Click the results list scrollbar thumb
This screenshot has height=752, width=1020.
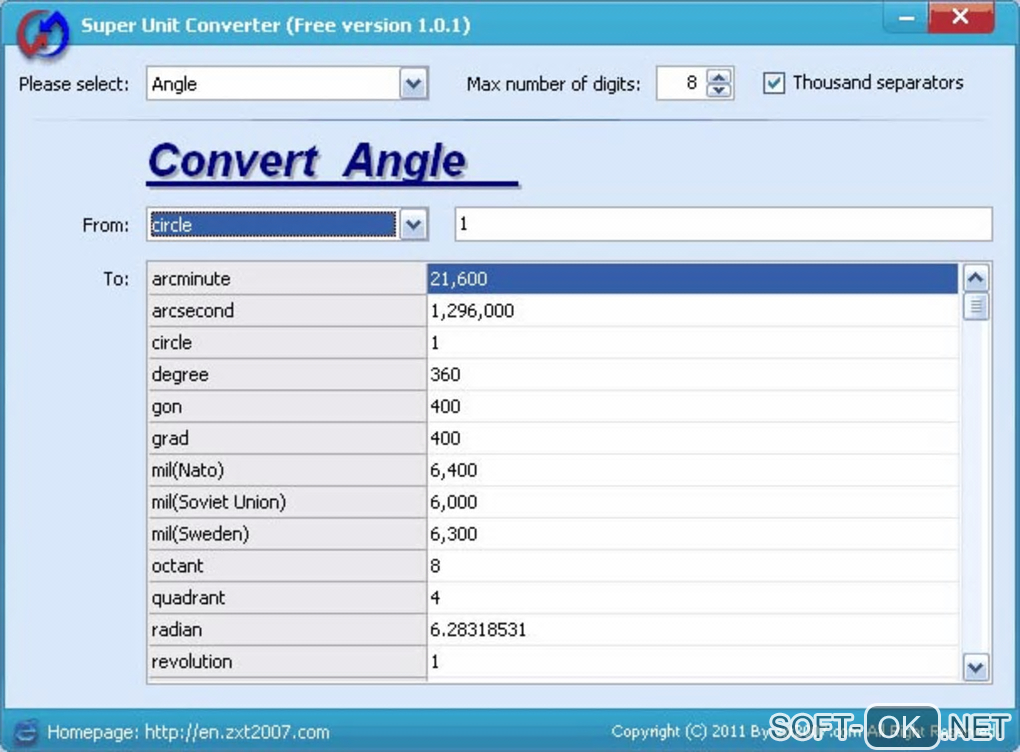976,306
